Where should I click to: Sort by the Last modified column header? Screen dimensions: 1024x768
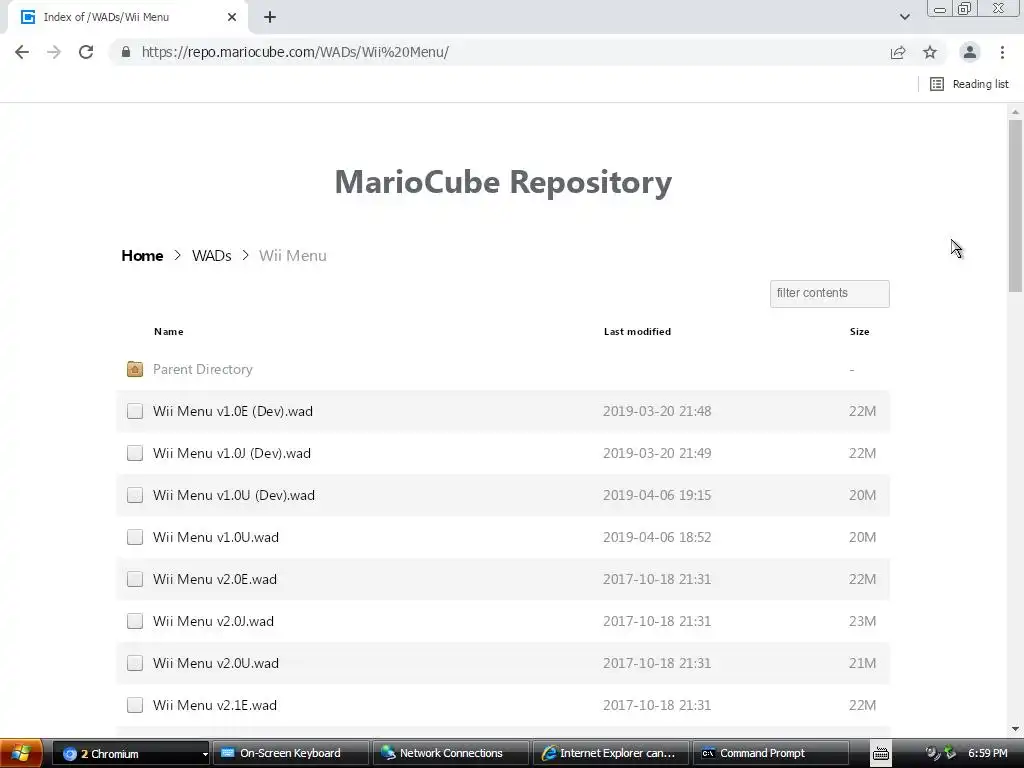click(637, 332)
